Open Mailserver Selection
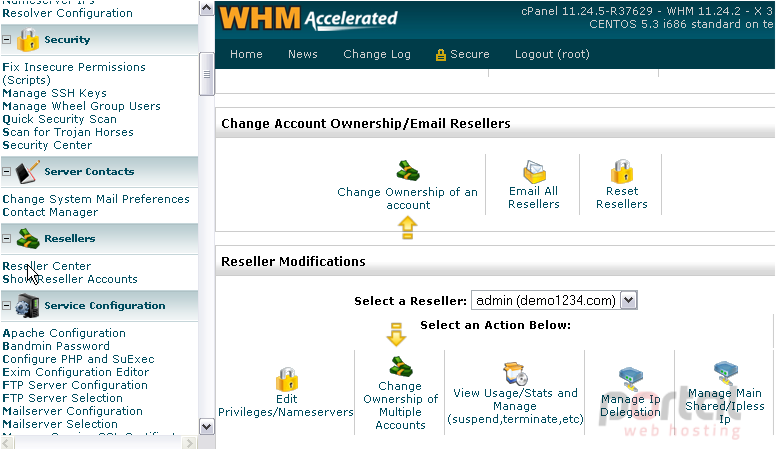Image resolution: width=776 pixels, height=450 pixels. pos(60,424)
